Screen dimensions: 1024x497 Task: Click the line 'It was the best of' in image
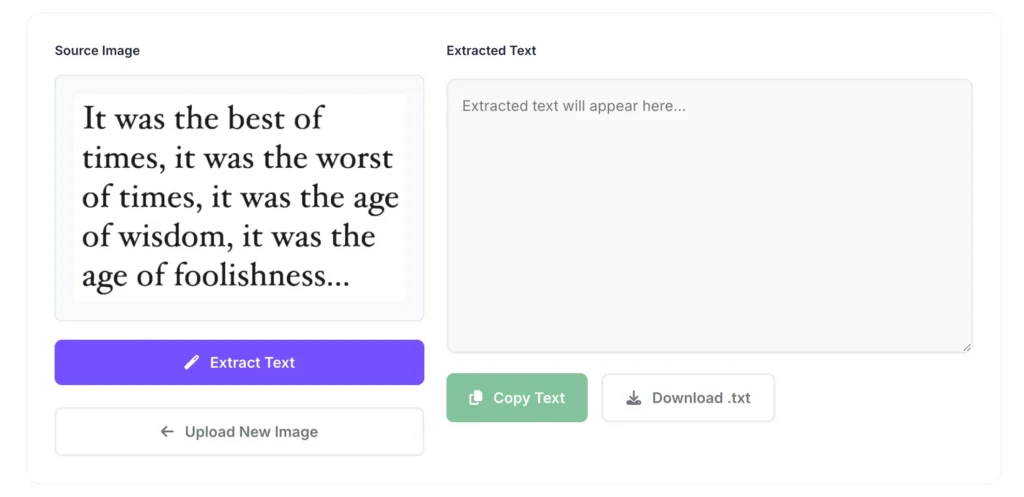coord(202,119)
